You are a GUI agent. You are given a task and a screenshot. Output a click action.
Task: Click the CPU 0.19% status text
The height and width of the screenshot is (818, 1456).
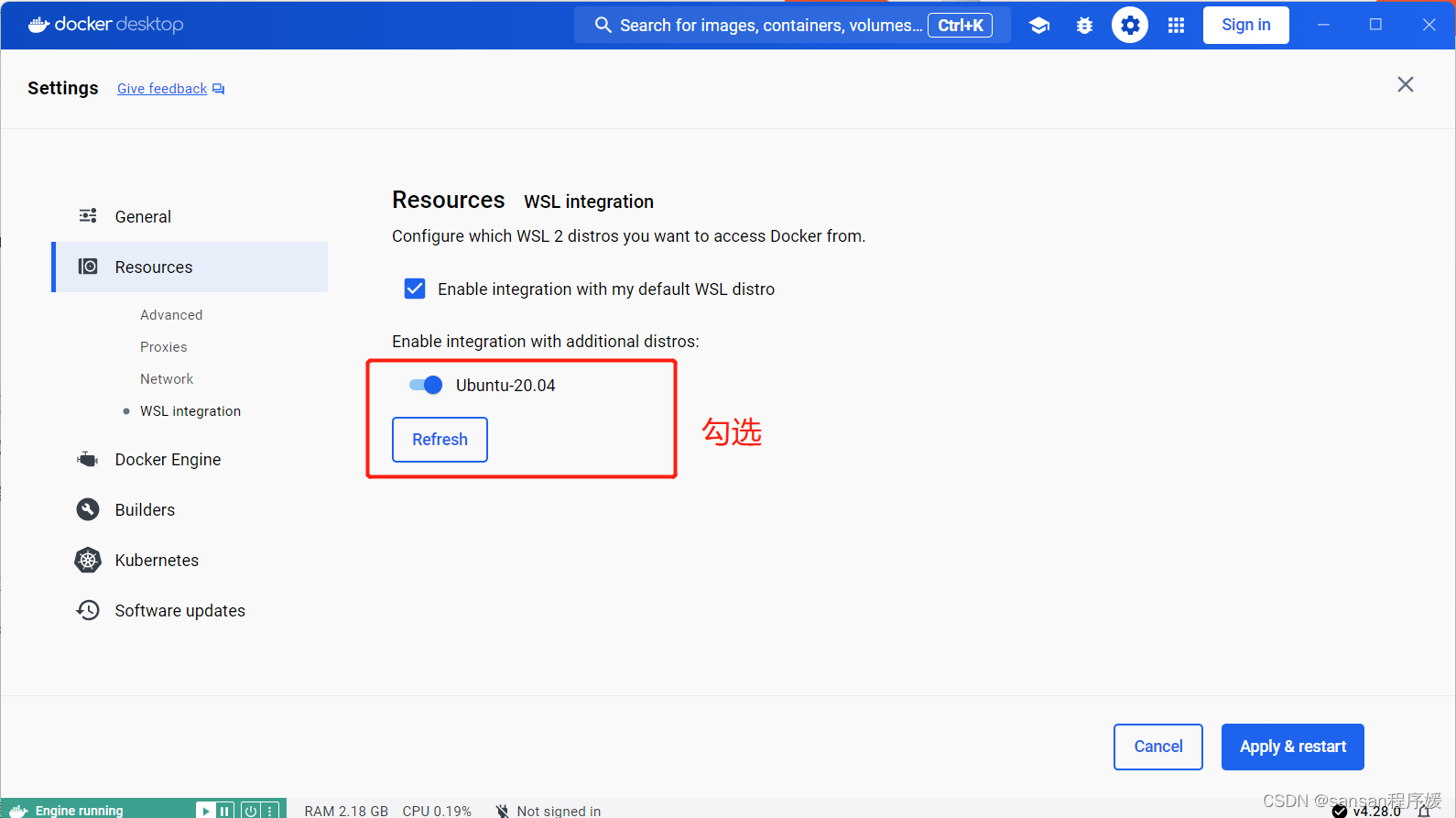tap(437, 811)
